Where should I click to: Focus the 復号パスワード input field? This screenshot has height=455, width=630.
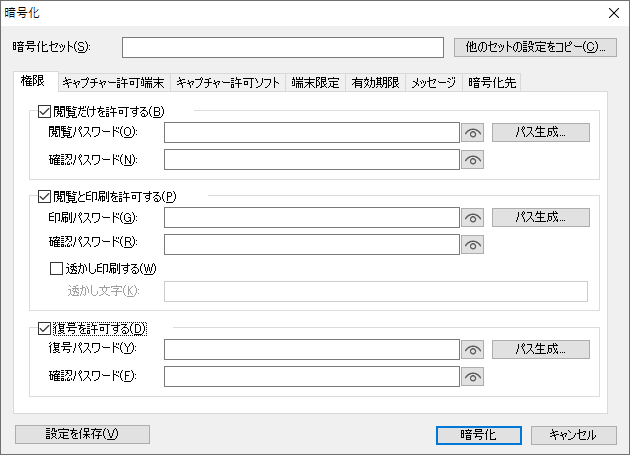tap(311, 350)
